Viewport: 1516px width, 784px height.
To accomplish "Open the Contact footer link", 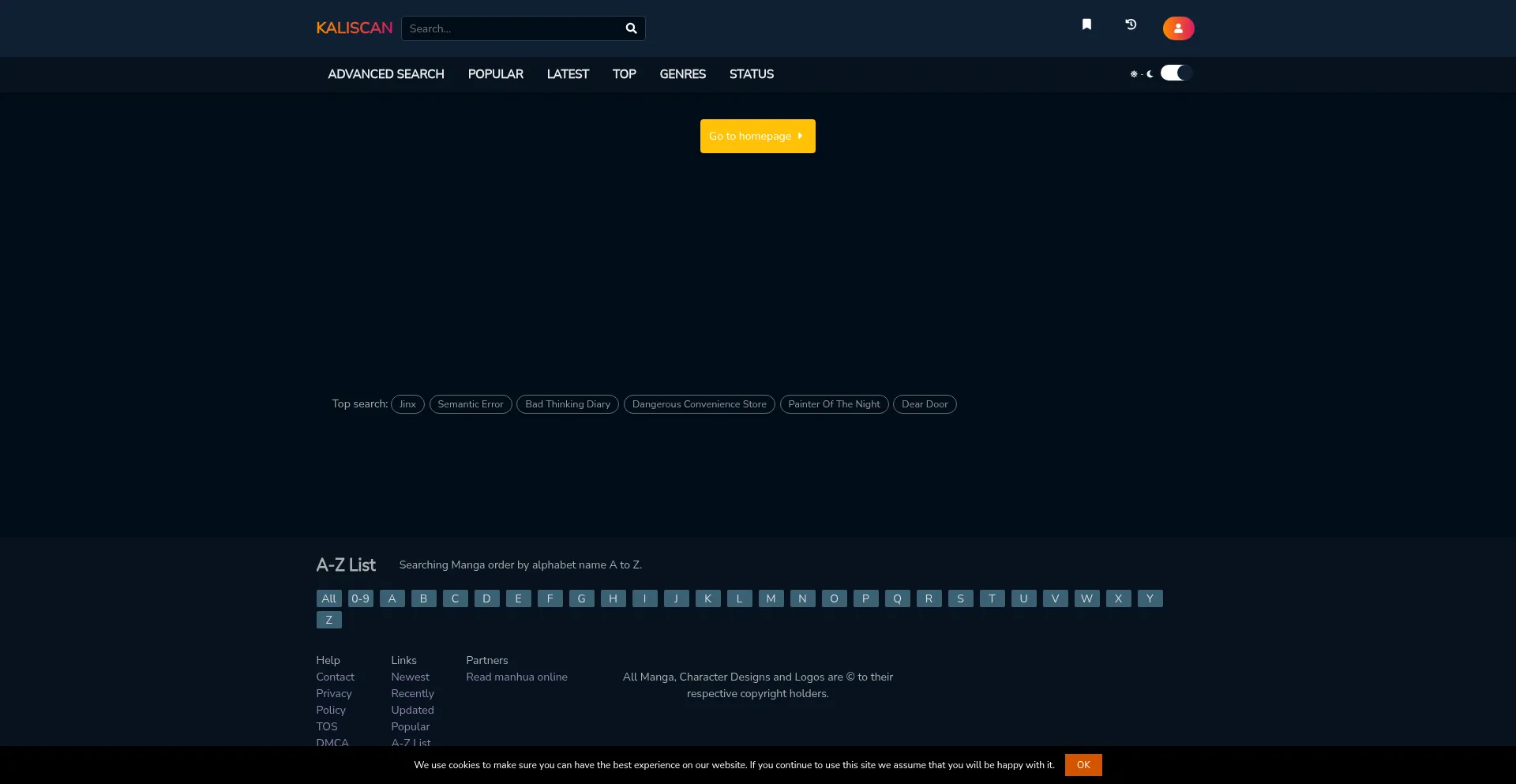I will point(336,677).
